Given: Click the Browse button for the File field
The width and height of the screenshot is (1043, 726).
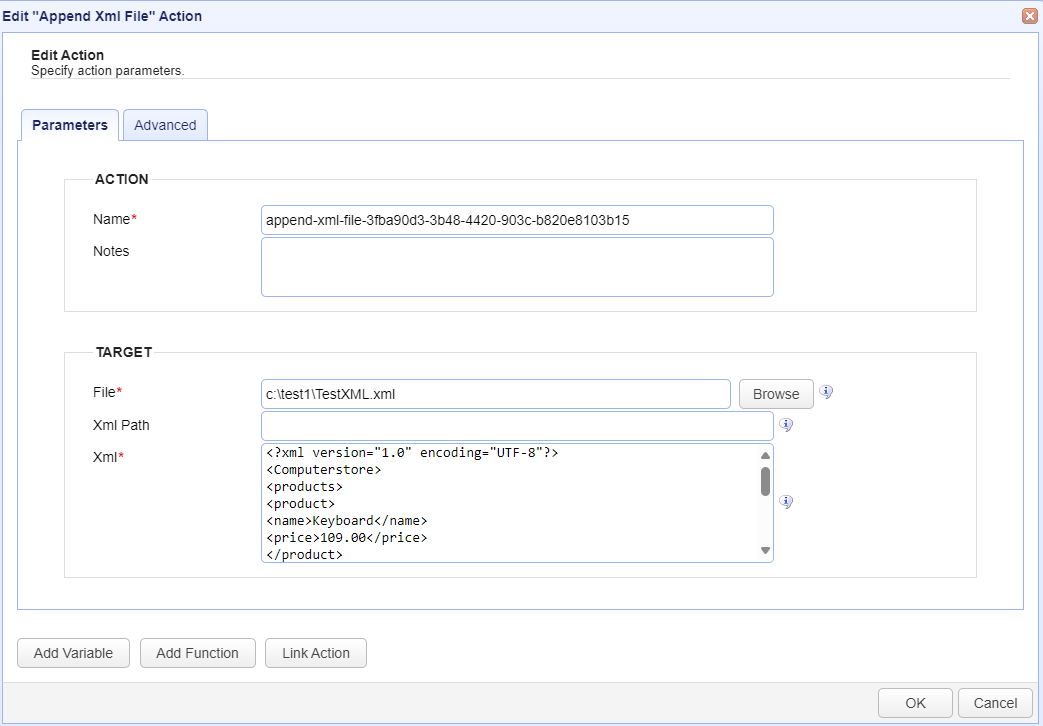Looking at the screenshot, I should tap(775, 393).
